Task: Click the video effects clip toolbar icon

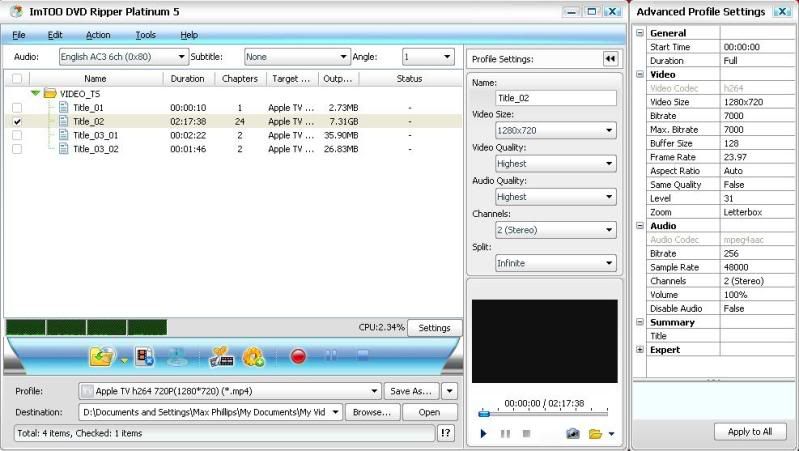Action: [221, 357]
